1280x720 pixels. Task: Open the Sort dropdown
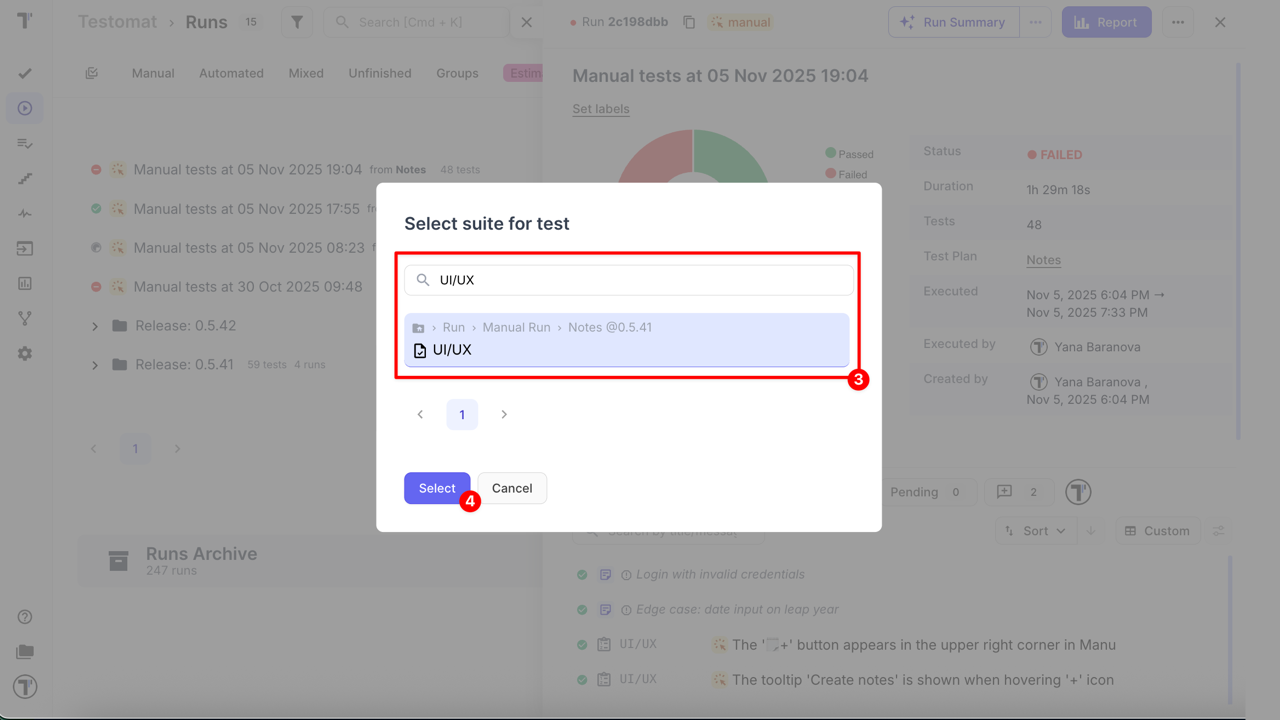[1035, 531]
